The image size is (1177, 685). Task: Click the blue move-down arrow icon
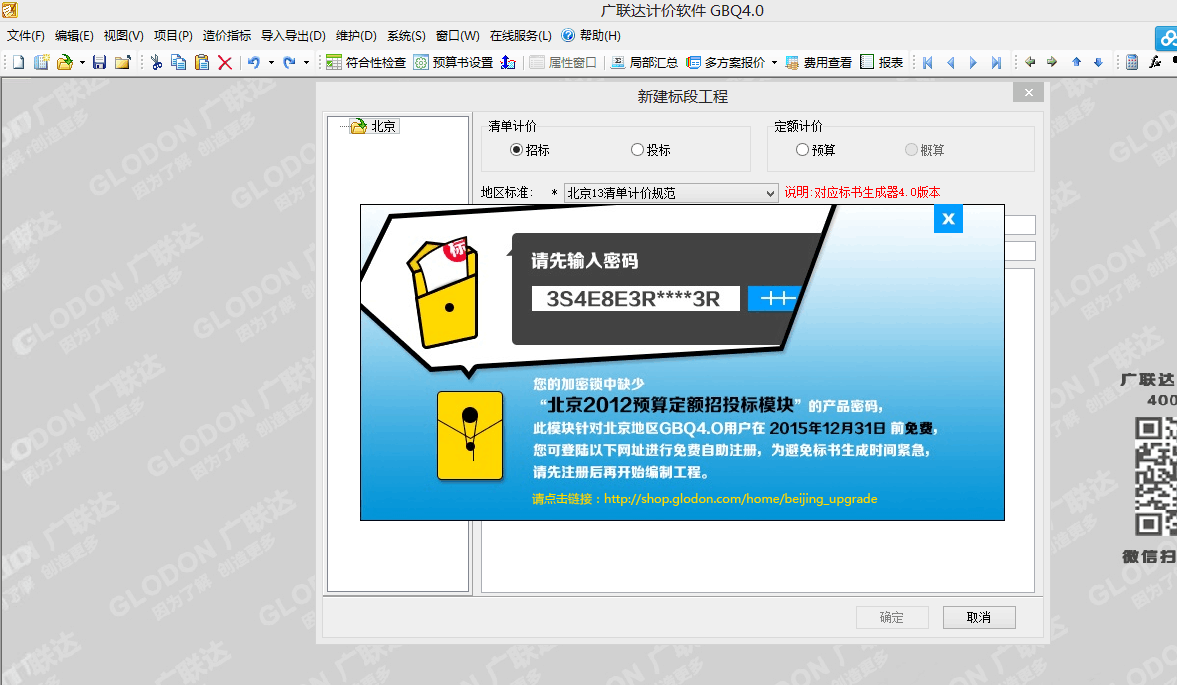[x=1098, y=62]
